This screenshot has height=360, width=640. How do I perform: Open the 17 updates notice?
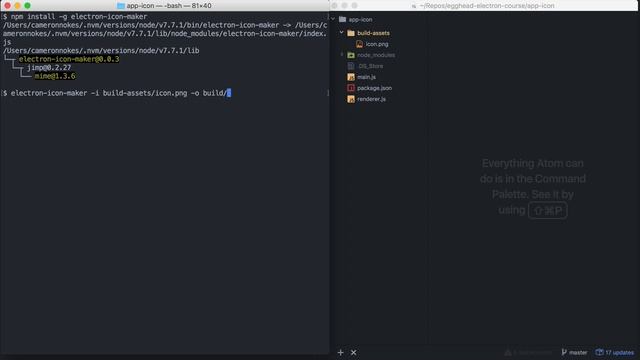pos(620,353)
